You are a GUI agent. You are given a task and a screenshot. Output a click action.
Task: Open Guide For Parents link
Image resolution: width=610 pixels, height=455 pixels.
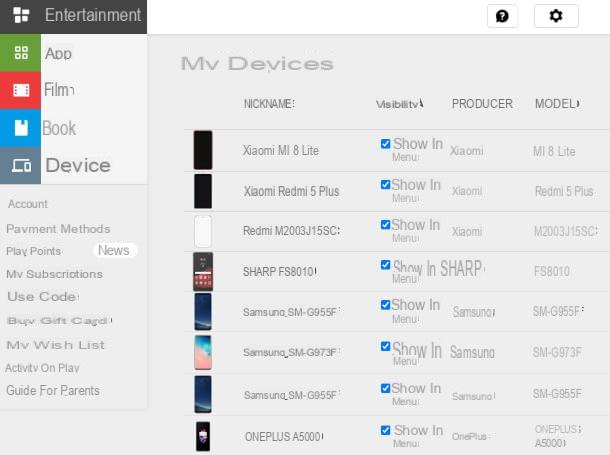coord(53,390)
